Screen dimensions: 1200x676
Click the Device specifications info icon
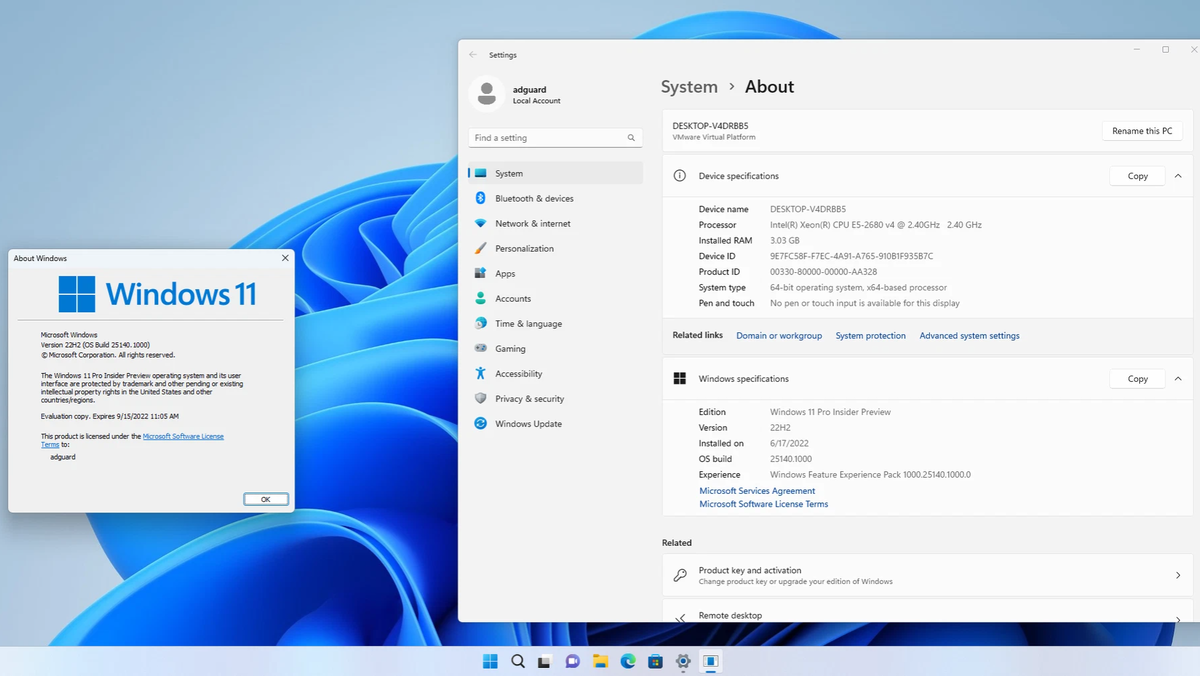[x=680, y=176]
